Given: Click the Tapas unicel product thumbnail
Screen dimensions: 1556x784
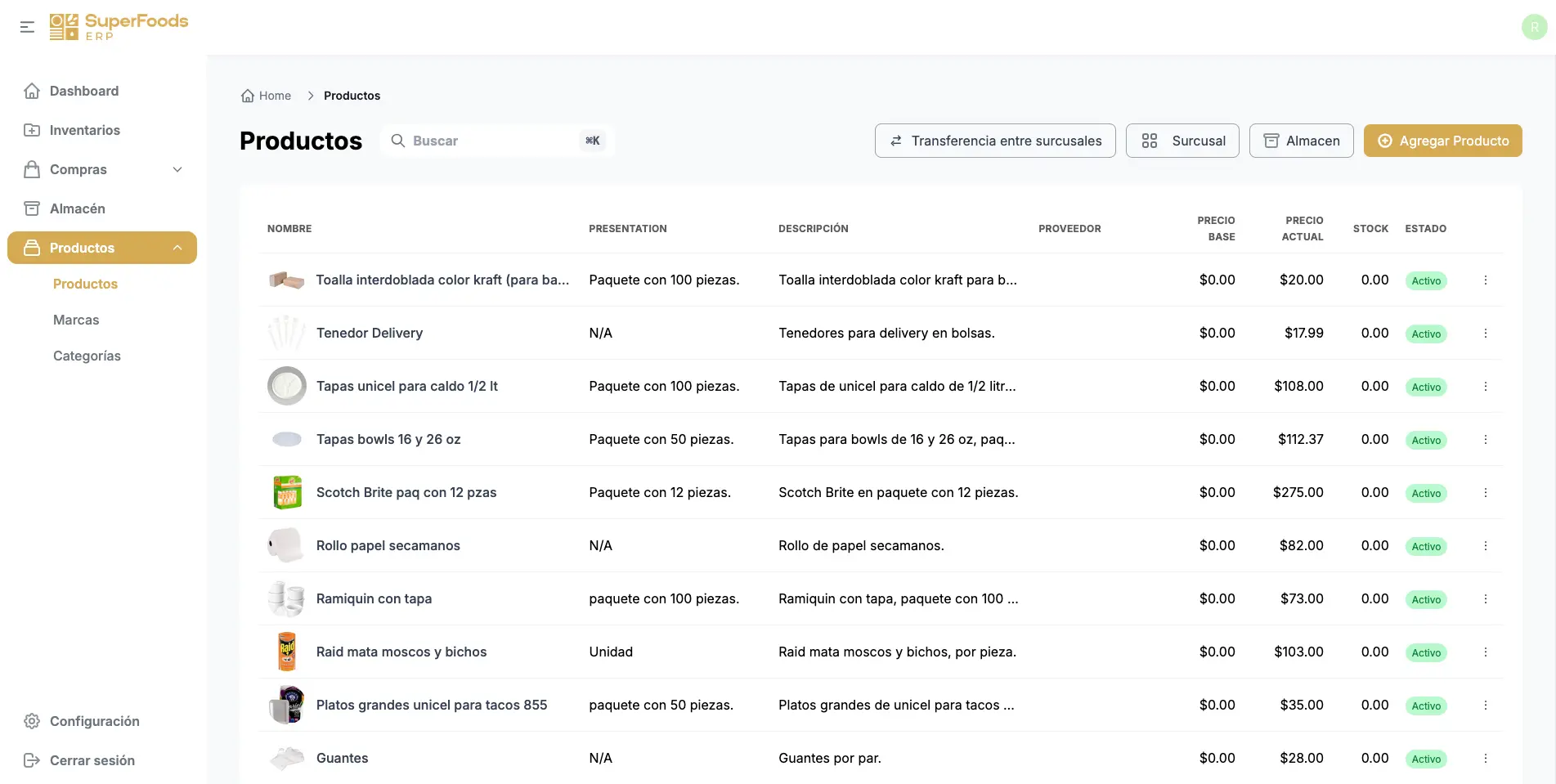Looking at the screenshot, I should [x=287, y=386].
